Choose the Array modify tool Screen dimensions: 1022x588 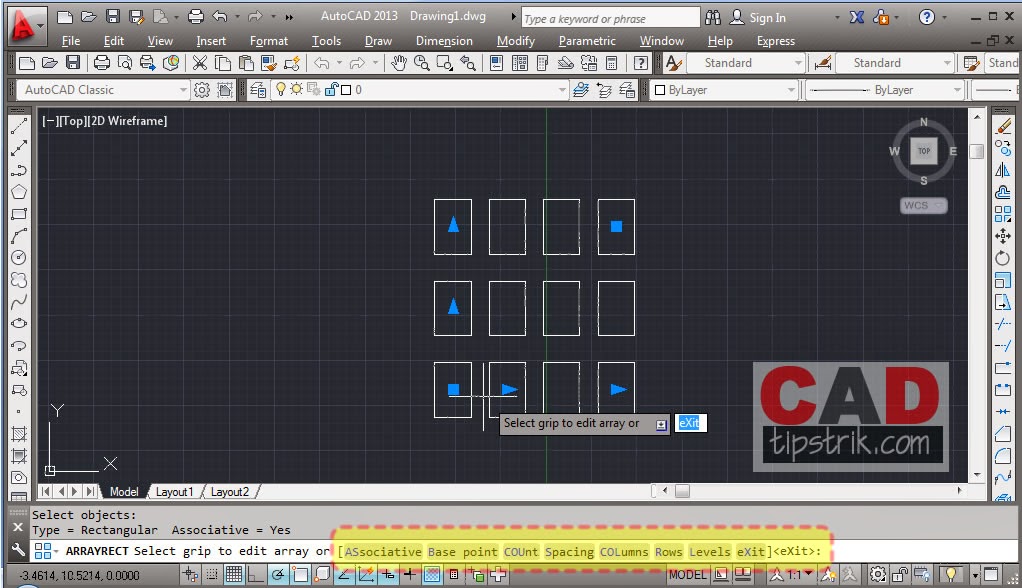[x=1003, y=214]
